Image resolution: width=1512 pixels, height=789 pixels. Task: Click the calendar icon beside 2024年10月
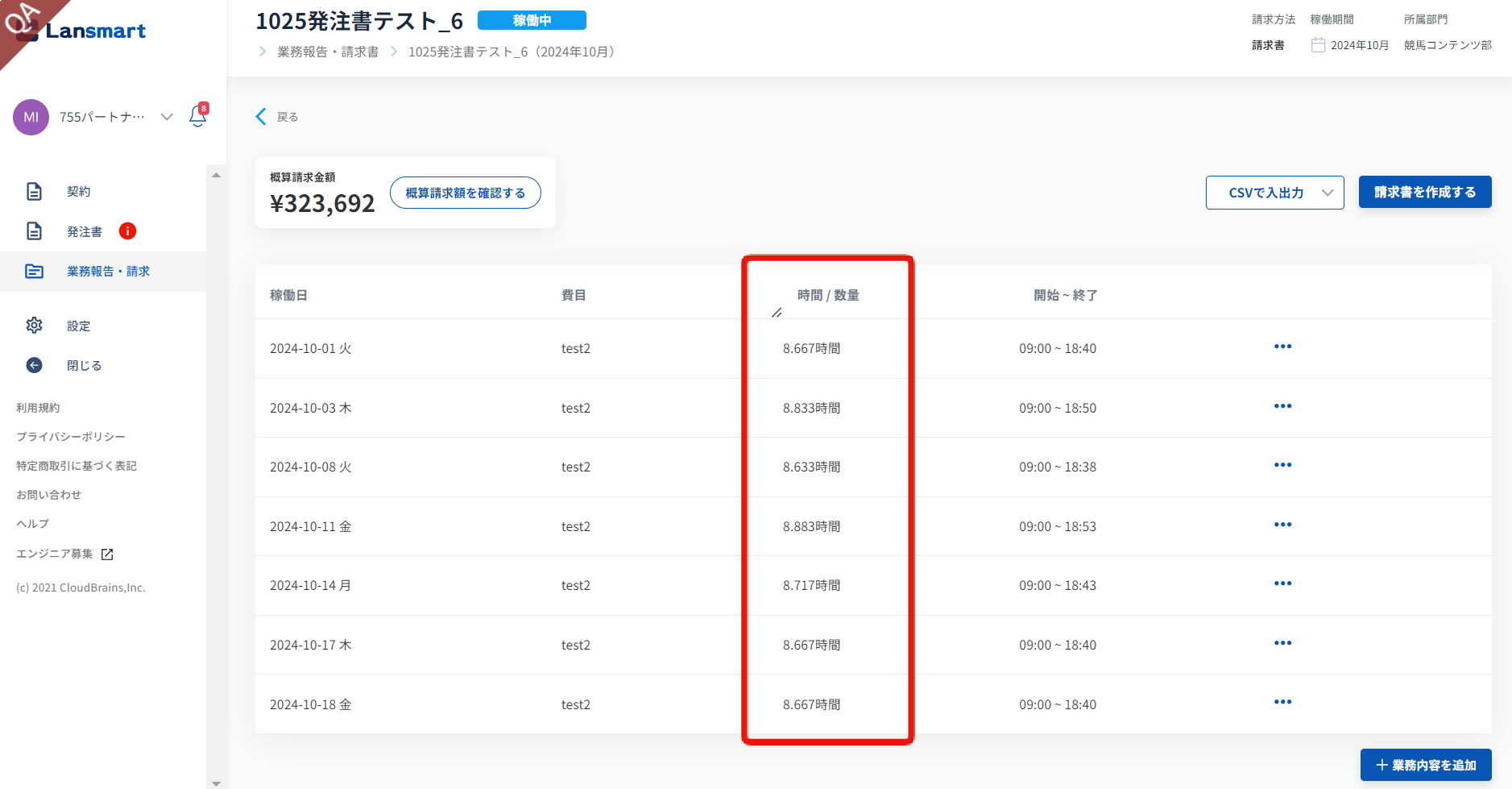click(x=1318, y=45)
